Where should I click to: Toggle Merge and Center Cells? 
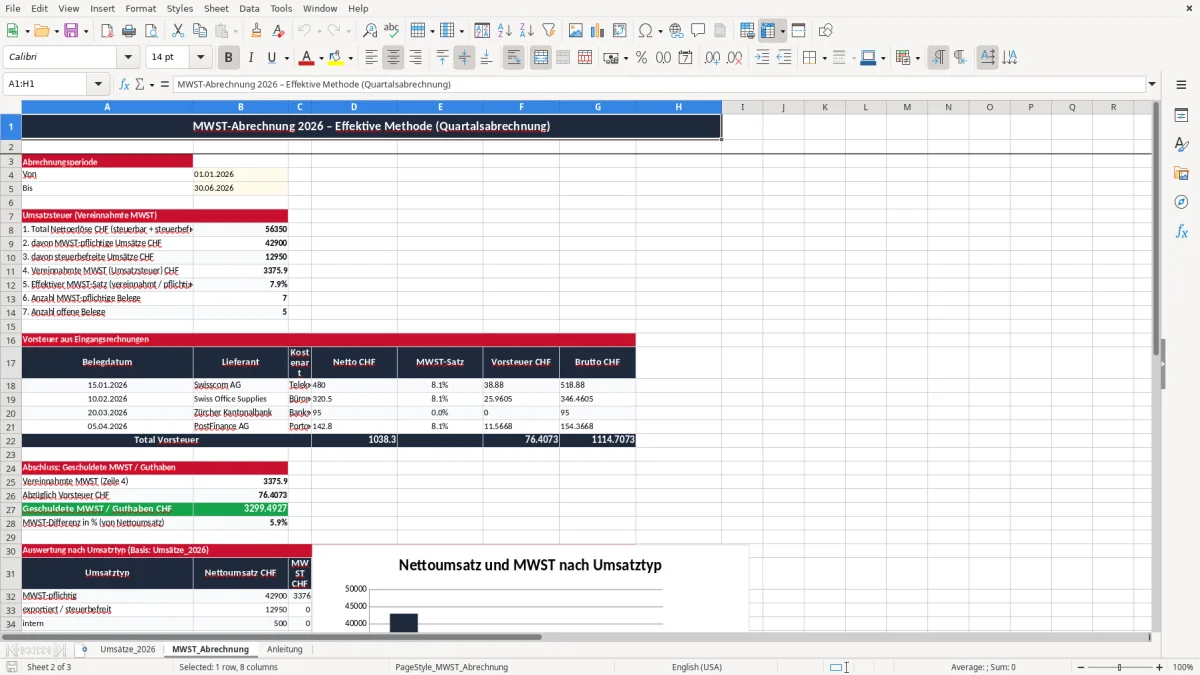pyautogui.click(x=541, y=58)
